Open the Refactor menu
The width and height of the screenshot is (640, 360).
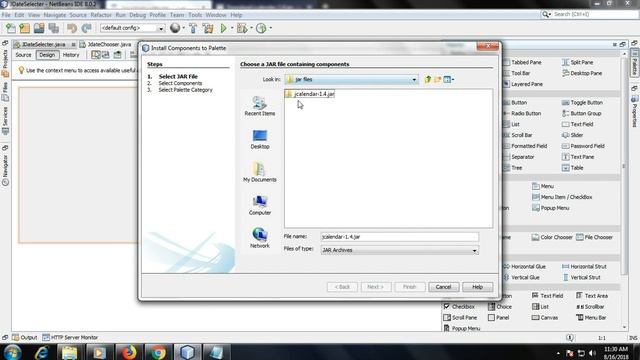coord(101,15)
